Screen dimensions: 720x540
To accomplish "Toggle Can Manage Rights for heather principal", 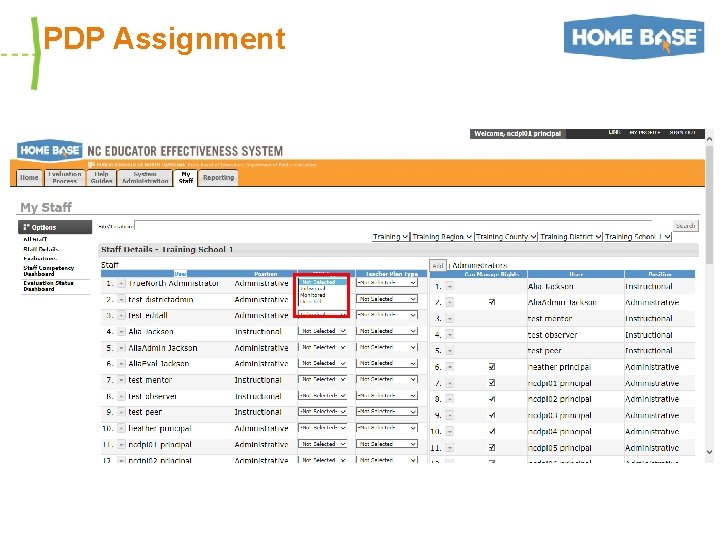I will pyautogui.click(x=492, y=367).
